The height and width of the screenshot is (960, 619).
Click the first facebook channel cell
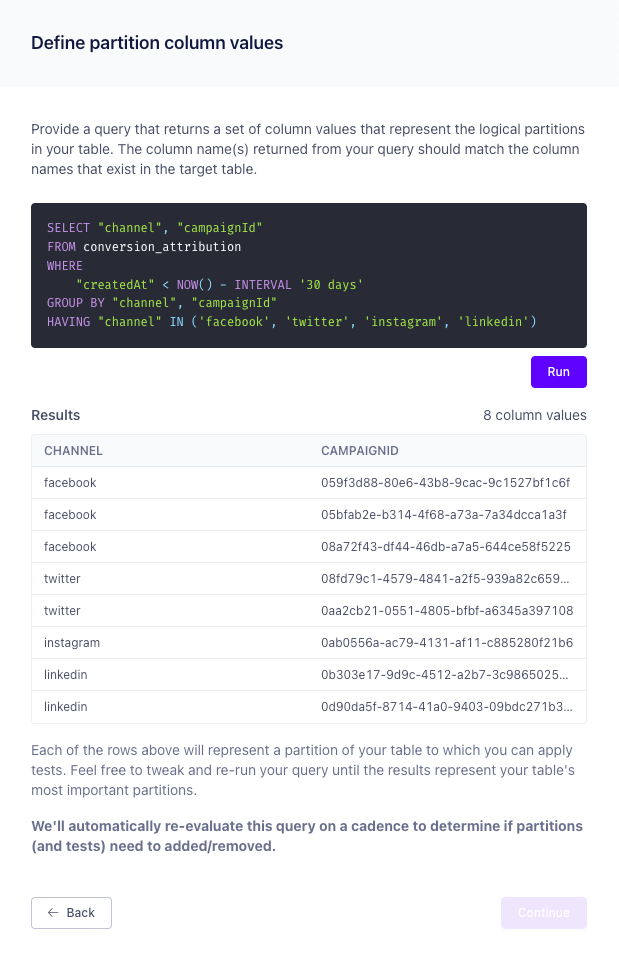click(x=70, y=483)
